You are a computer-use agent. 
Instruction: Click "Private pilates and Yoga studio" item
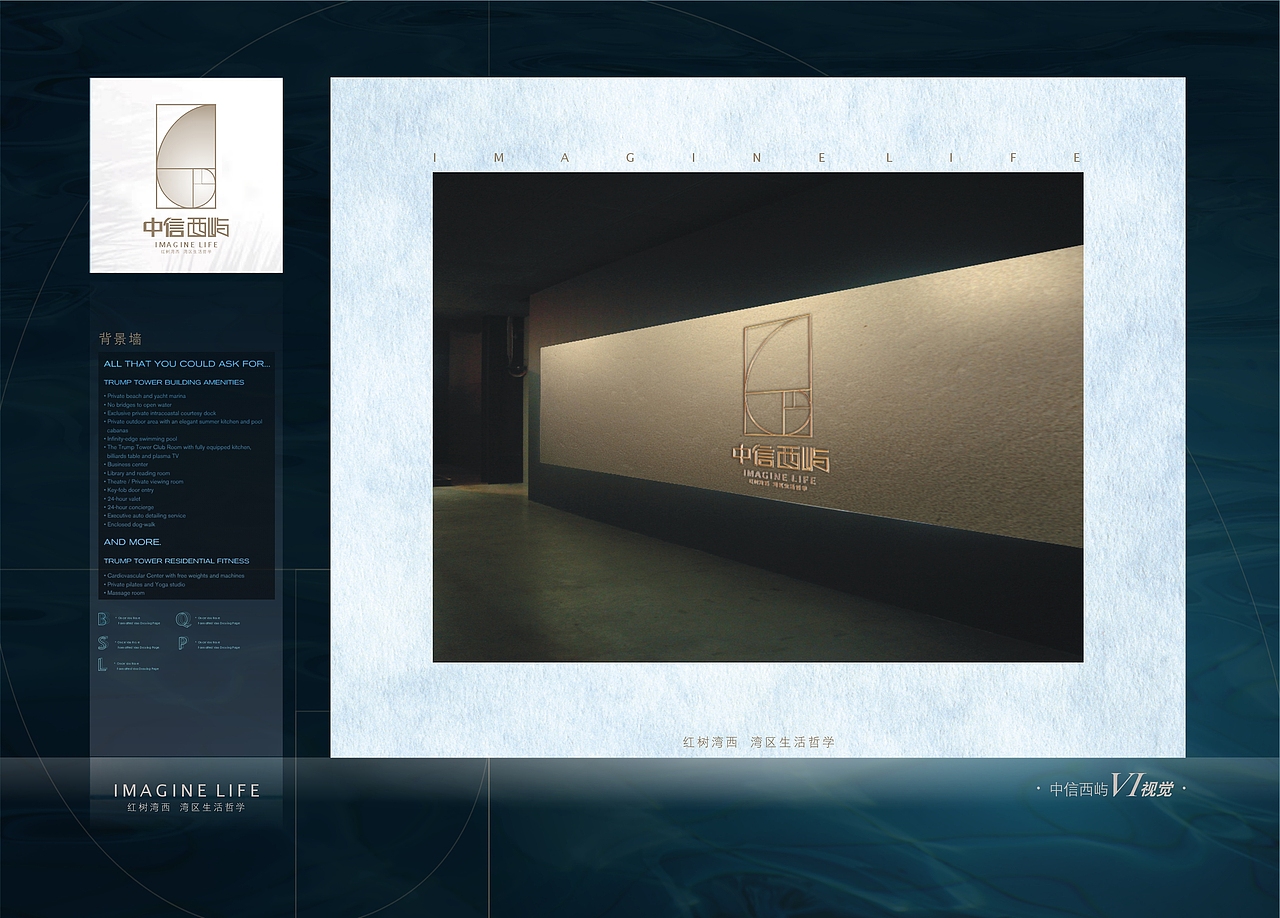click(145, 584)
